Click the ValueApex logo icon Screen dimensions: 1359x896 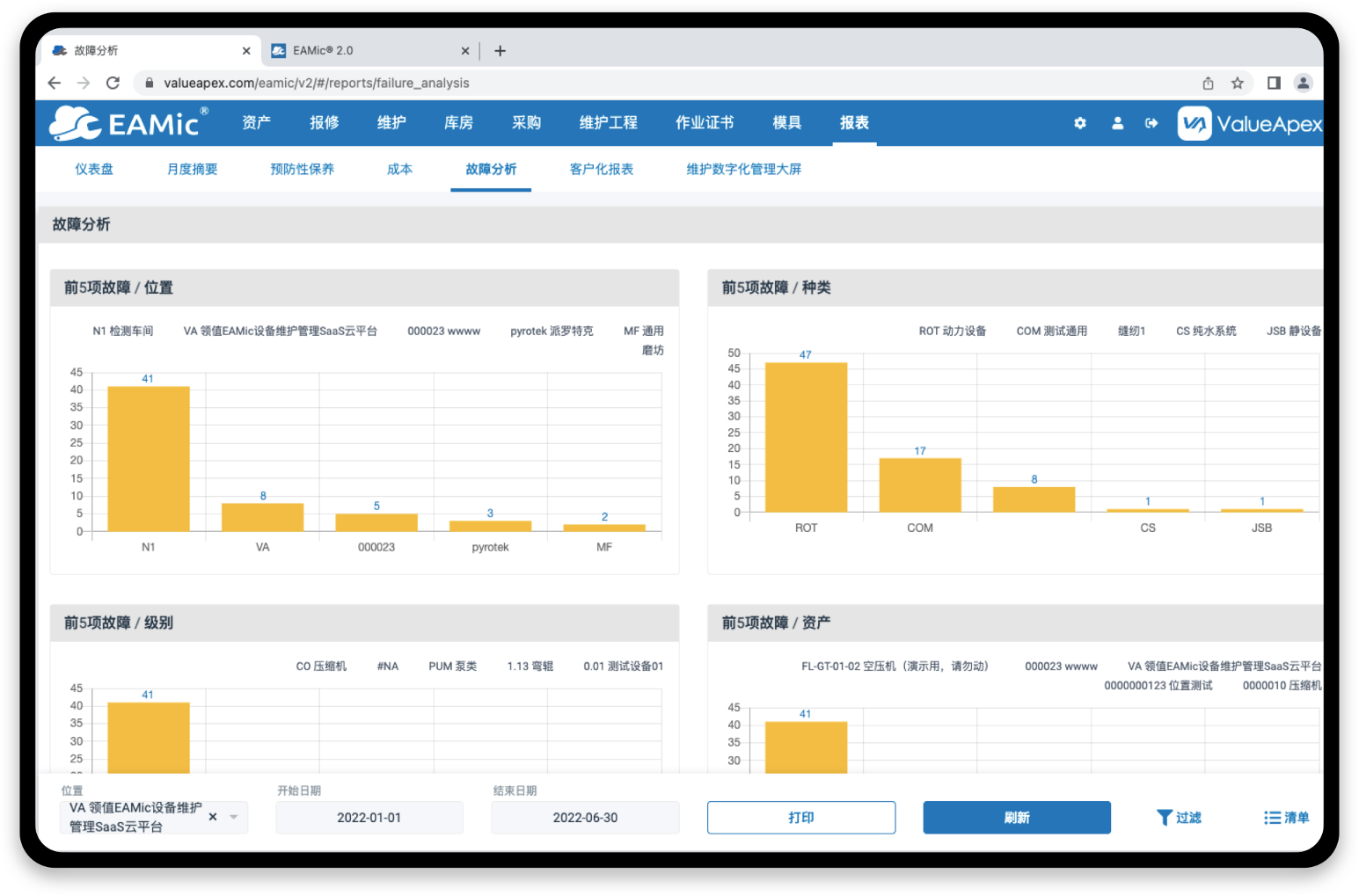(x=1195, y=124)
